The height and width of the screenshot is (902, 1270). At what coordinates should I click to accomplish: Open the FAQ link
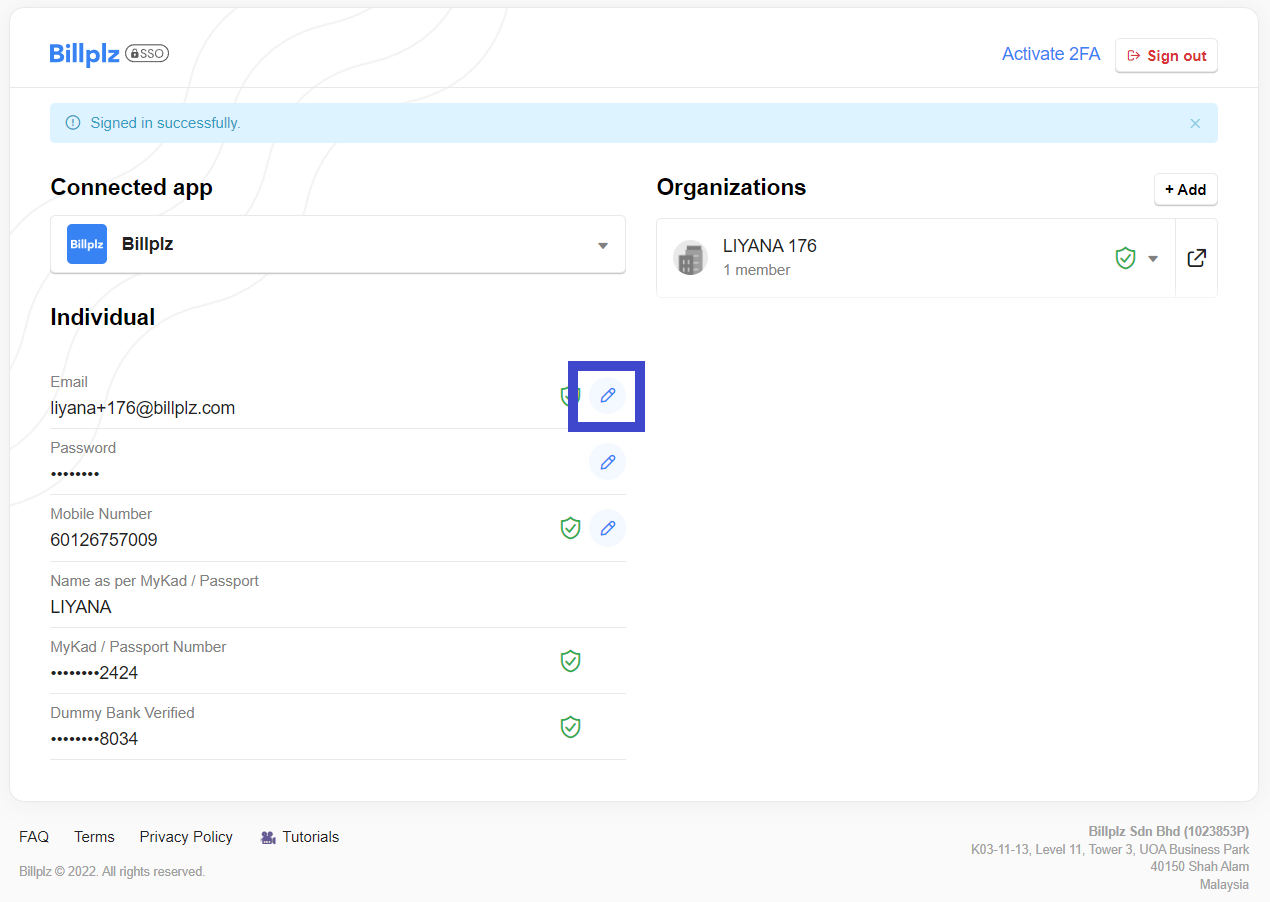coord(34,837)
